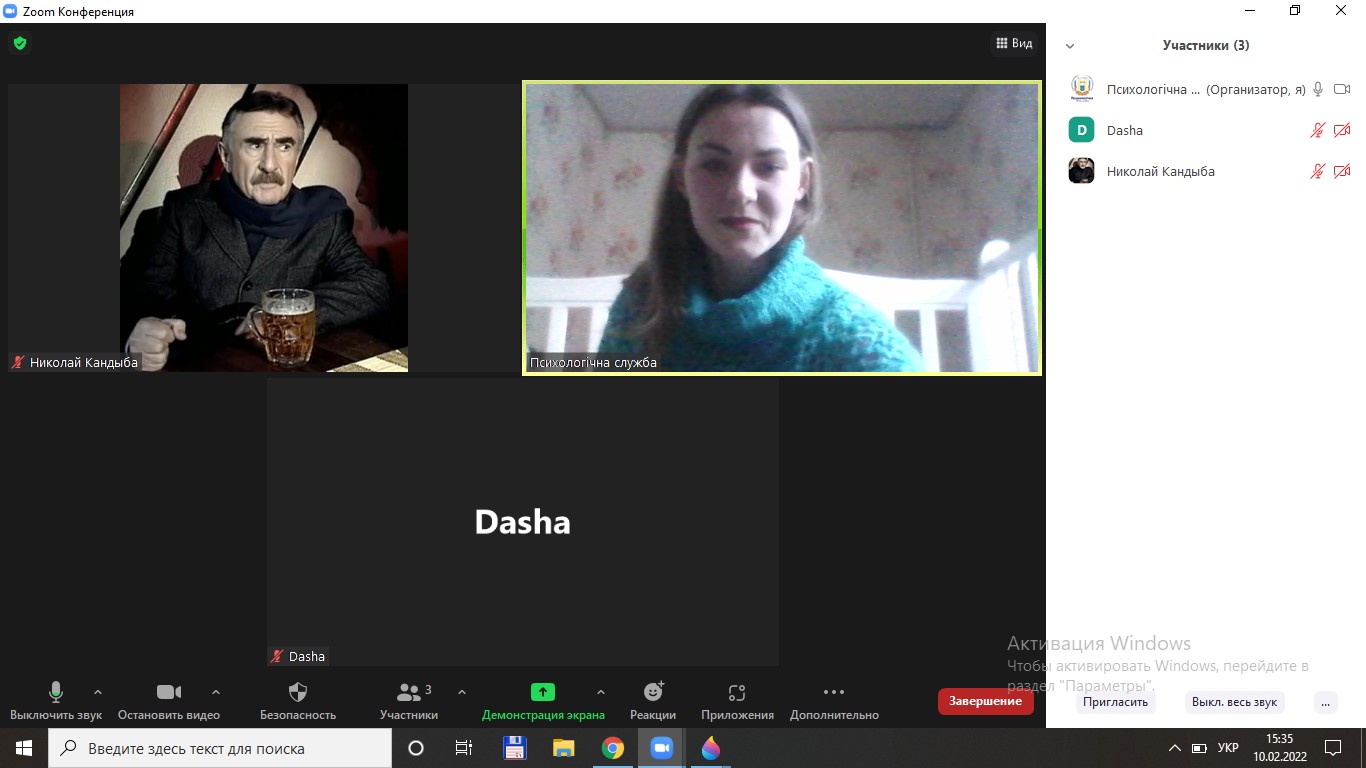
Task: Click the Zoom icon on the taskbar
Action: [662, 748]
